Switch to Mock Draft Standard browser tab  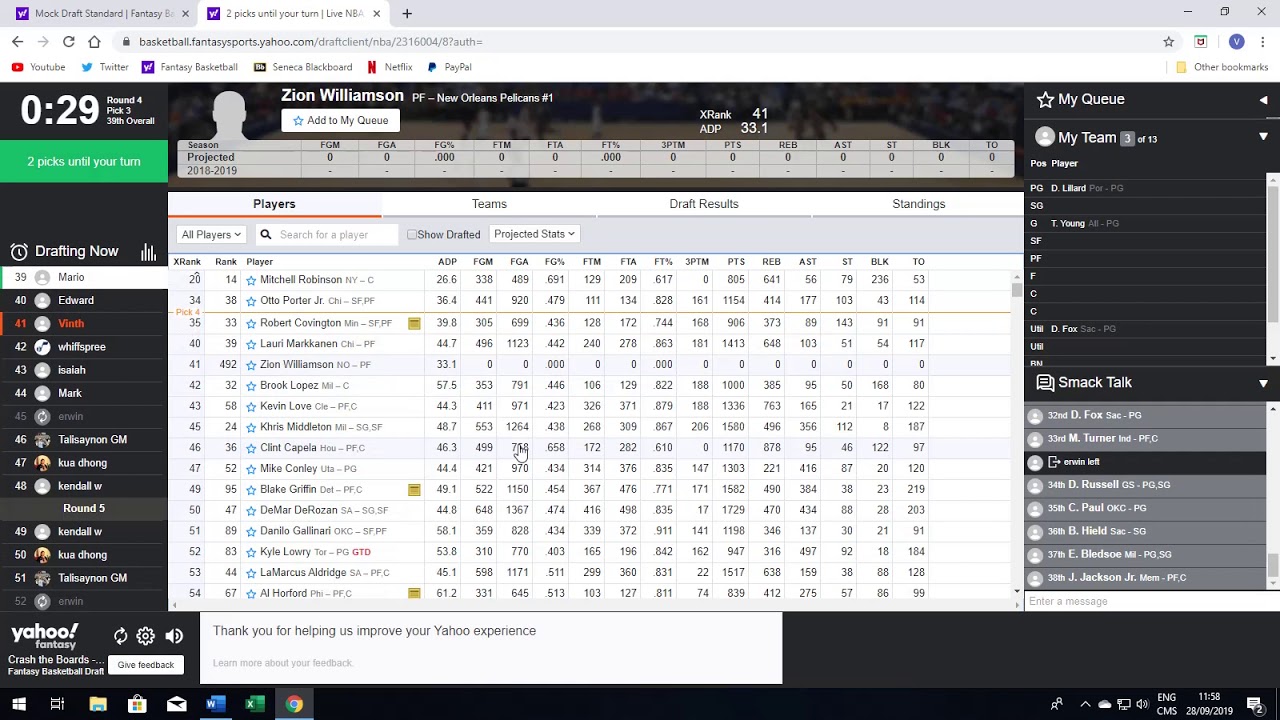pos(103,14)
